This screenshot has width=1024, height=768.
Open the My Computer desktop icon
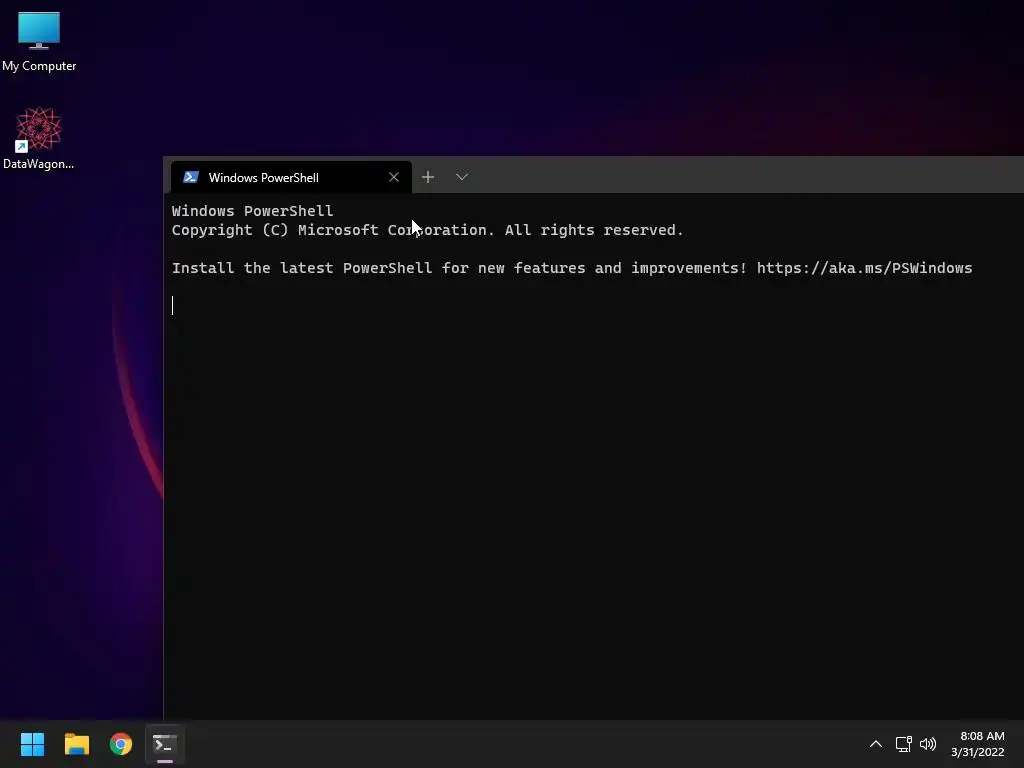39,40
